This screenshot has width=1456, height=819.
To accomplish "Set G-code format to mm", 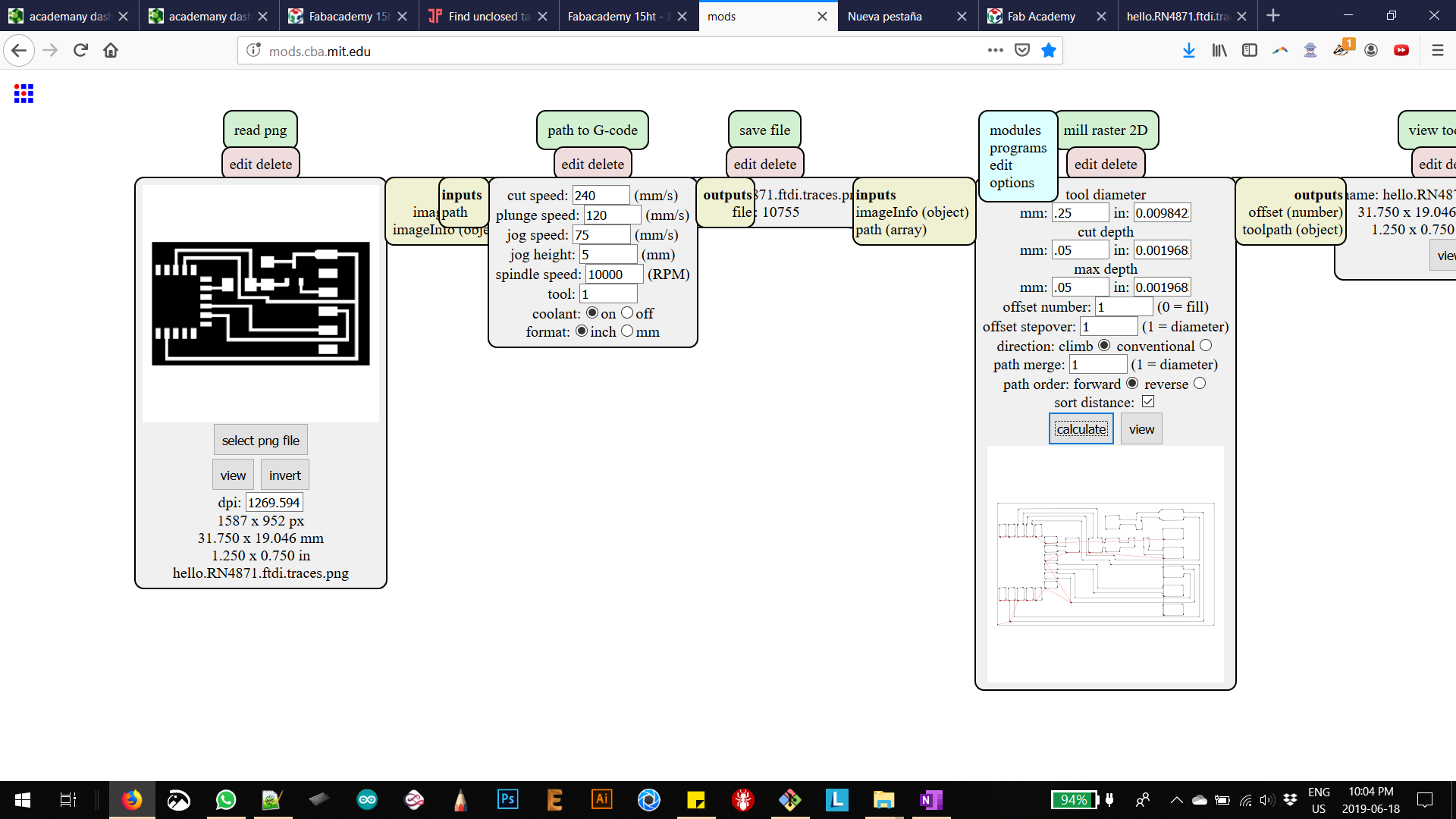I will [x=627, y=331].
